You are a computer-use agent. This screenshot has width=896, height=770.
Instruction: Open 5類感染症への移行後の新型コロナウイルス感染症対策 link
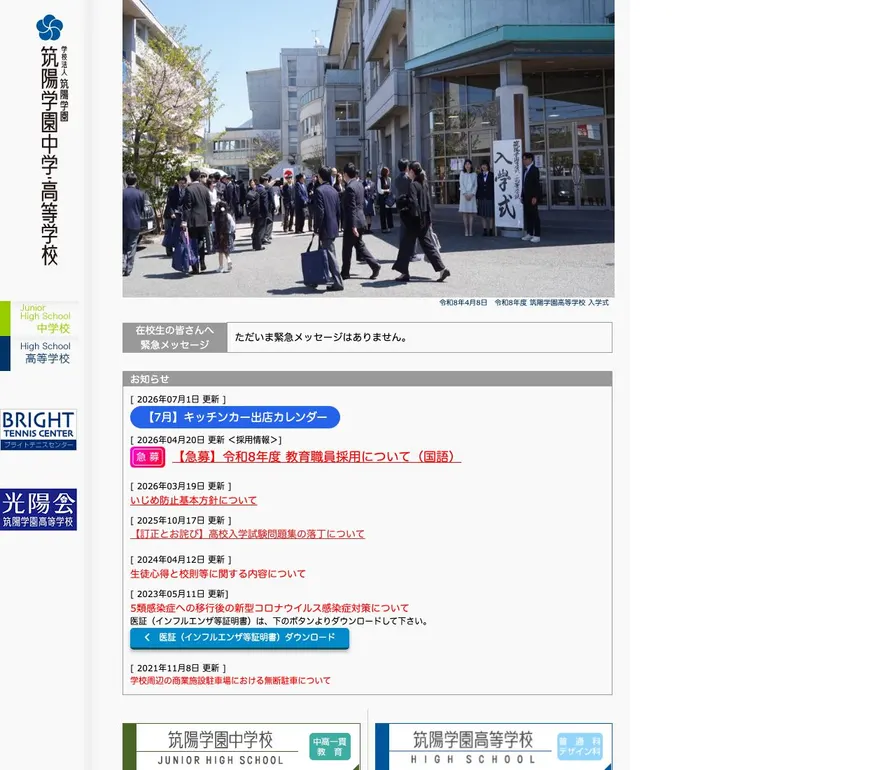[270, 608]
